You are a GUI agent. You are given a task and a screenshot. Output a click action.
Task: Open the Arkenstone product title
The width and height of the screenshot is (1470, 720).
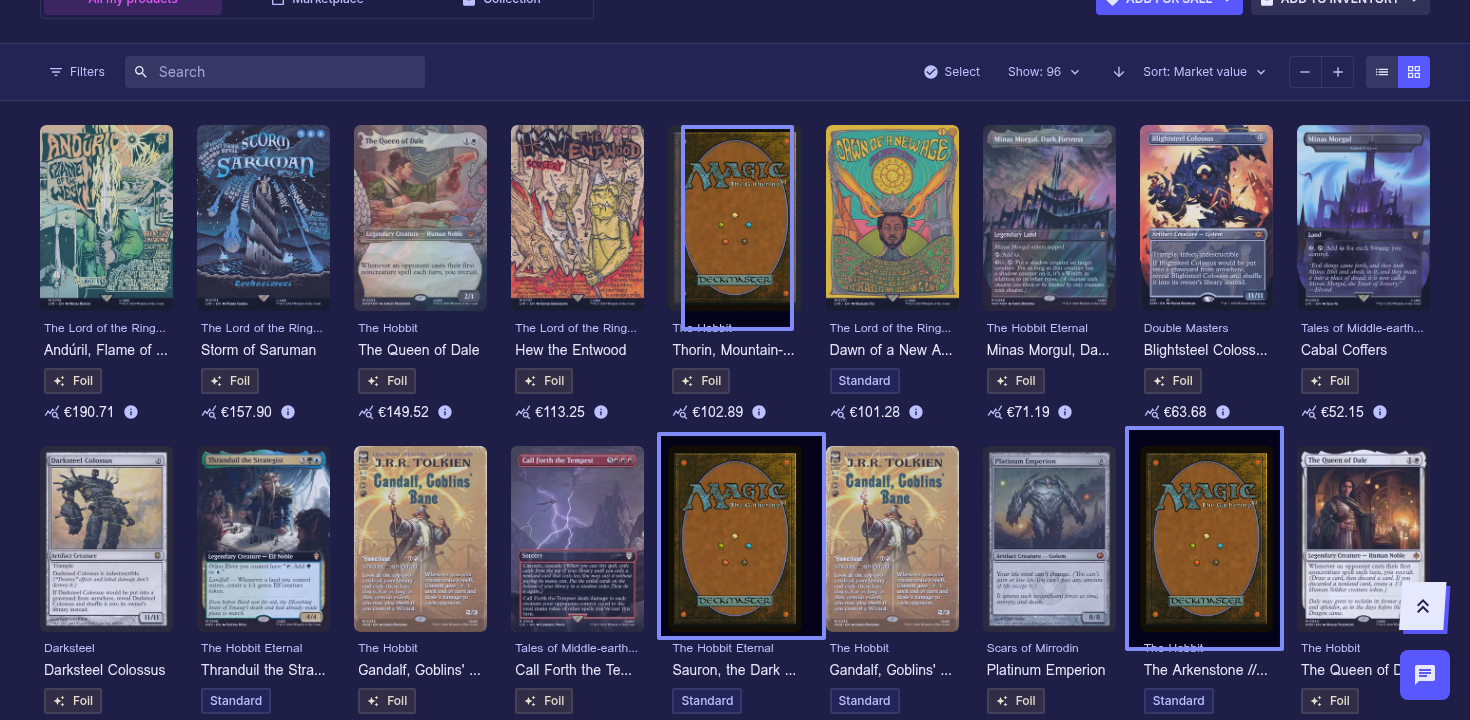tap(1205, 670)
